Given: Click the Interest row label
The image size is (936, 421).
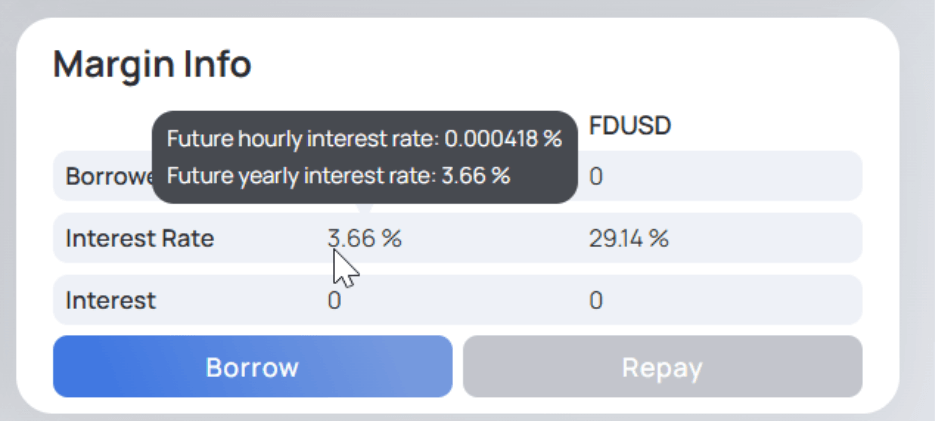Looking at the screenshot, I should pos(110,300).
